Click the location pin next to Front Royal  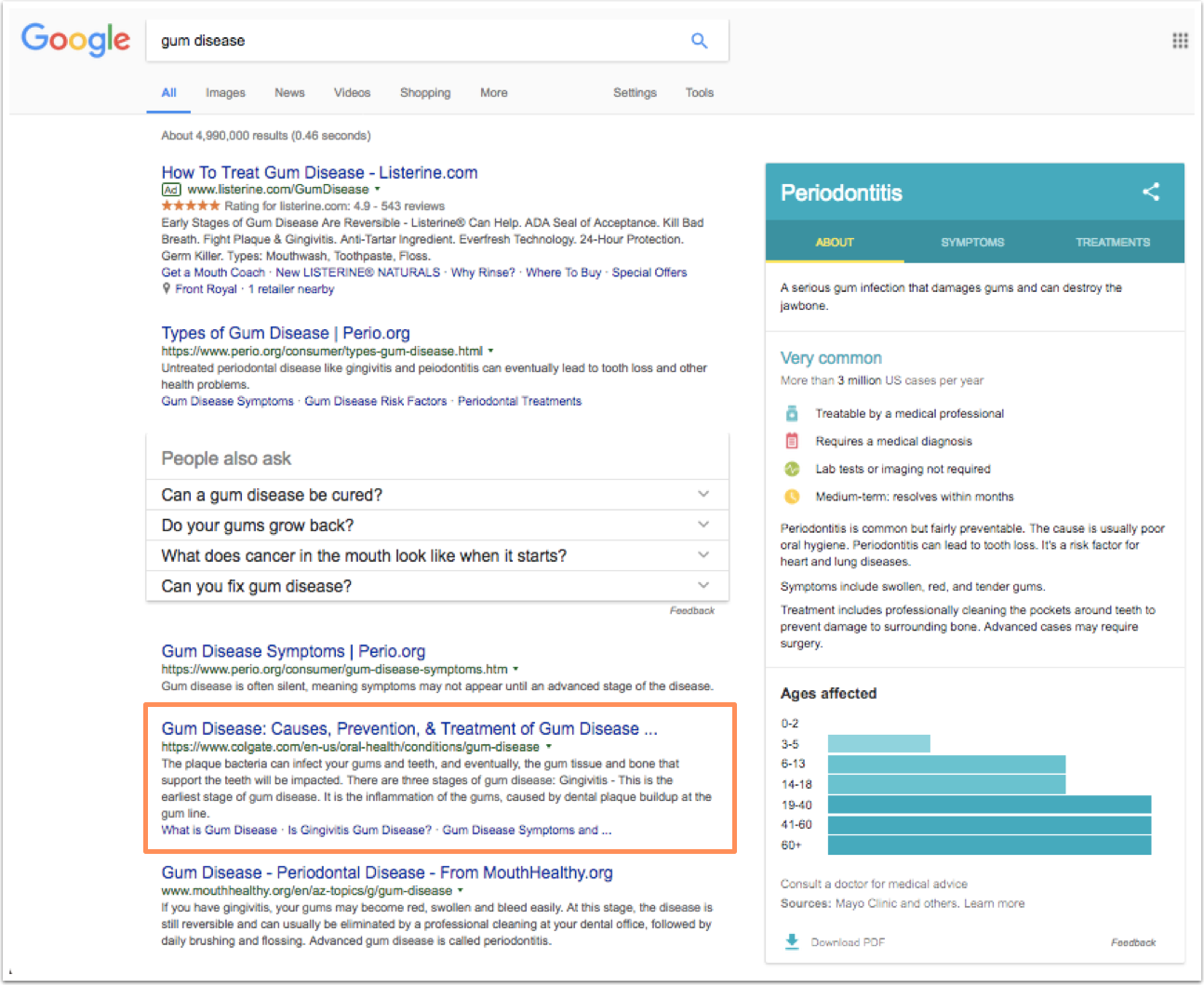click(167, 288)
